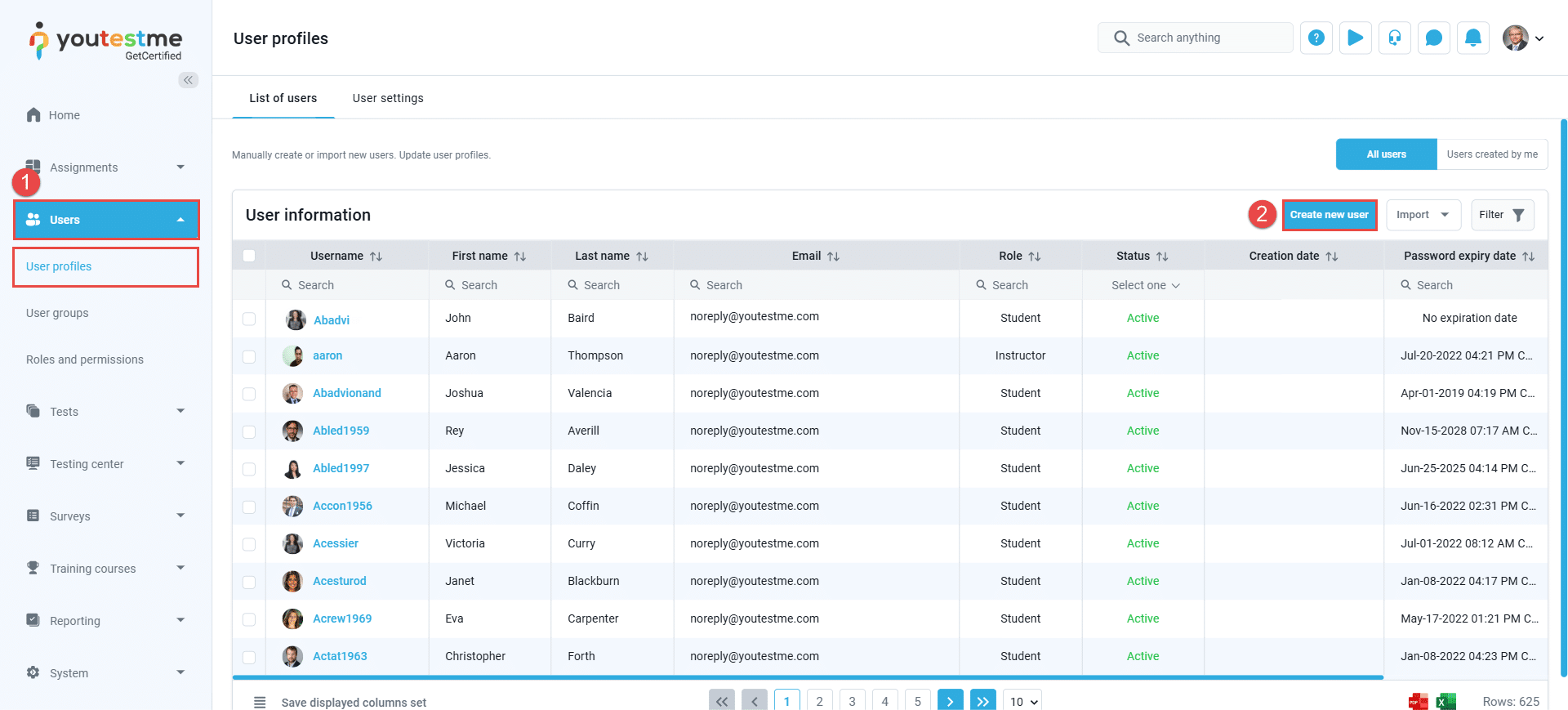Open the rows-per-page dropdown showing 10

point(1024,701)
